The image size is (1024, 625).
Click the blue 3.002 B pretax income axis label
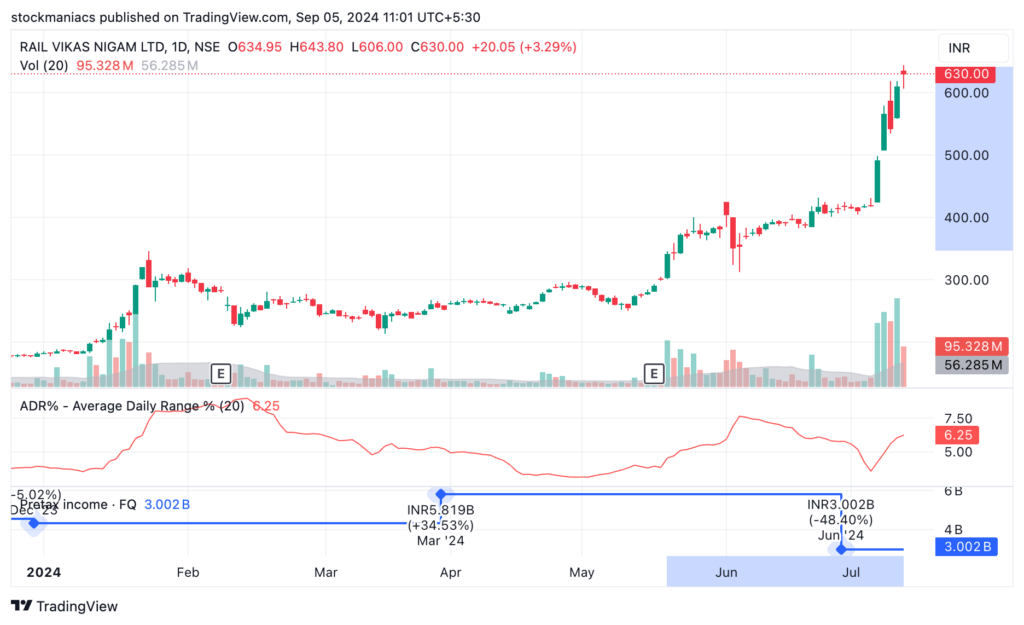coord(967,546)
